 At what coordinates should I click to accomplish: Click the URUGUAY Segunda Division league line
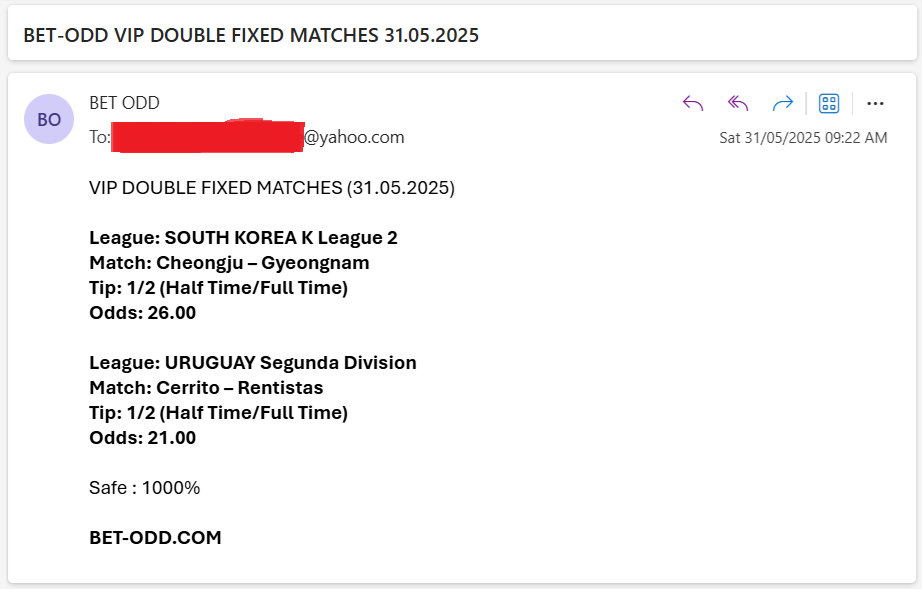[253, 363]
